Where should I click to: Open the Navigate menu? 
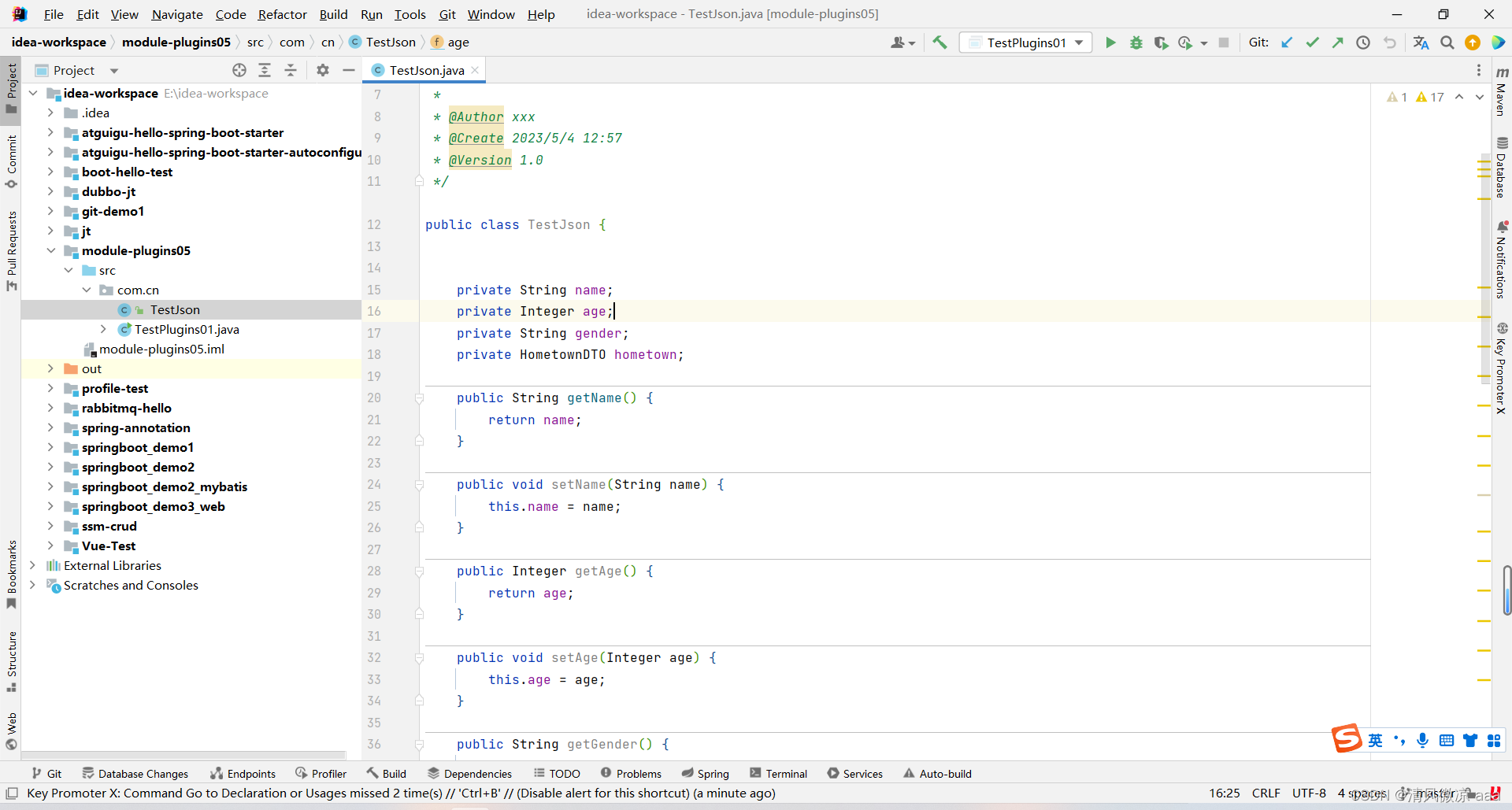pos(177,14)
